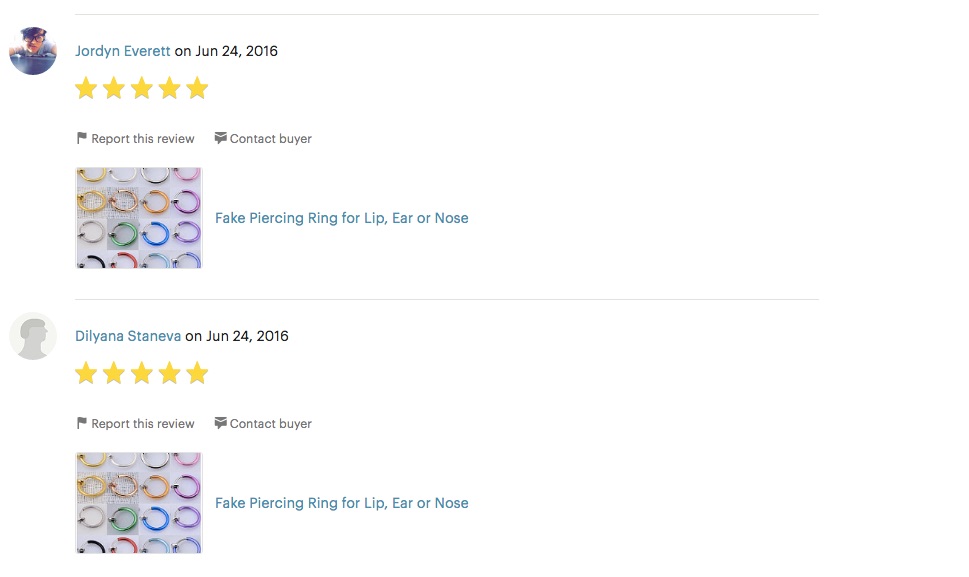Open Dilyana Staneva's default silhouette avatar
The image size is (969, 577).
pyautogui.click(x=33, y=336)
